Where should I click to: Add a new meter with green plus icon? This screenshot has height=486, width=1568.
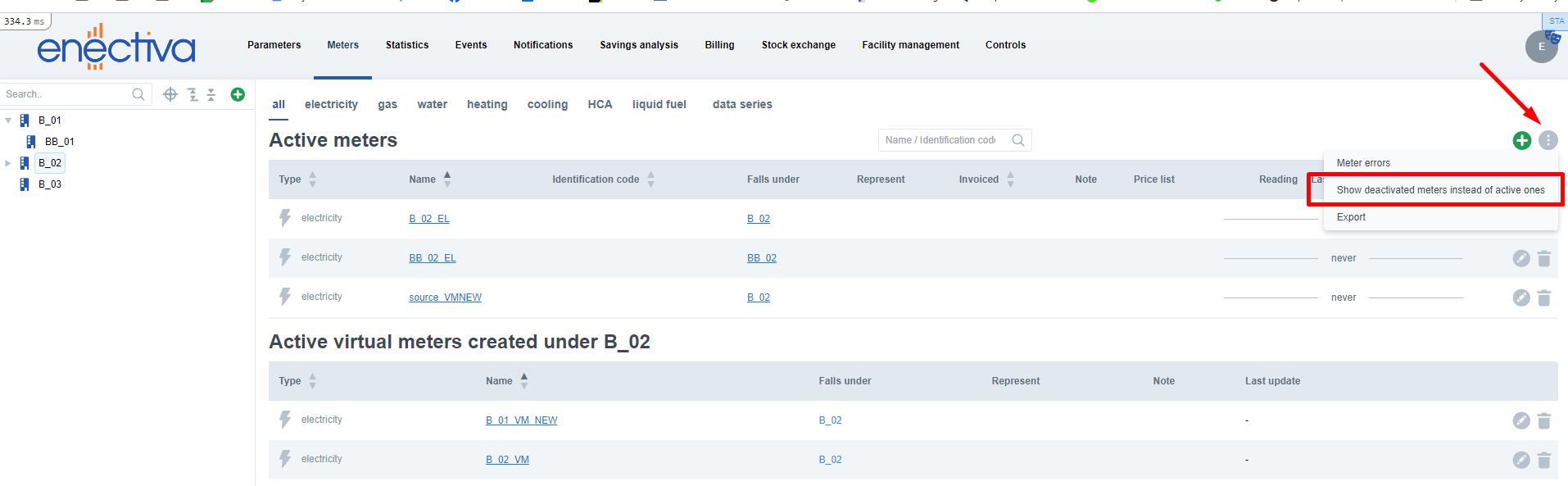point(1521,140)
